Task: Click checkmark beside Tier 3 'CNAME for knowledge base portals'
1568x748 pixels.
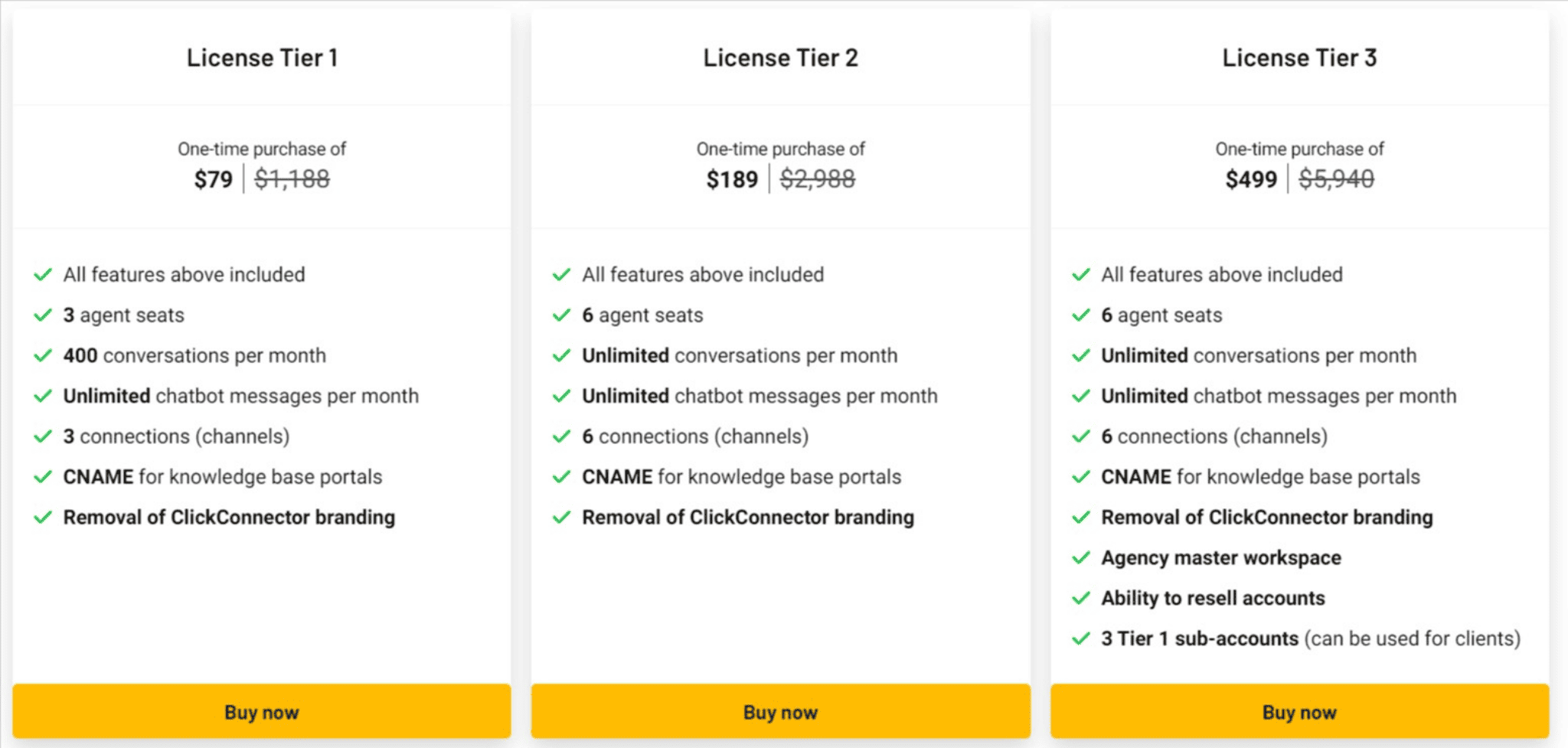Action: [1081, 477]
